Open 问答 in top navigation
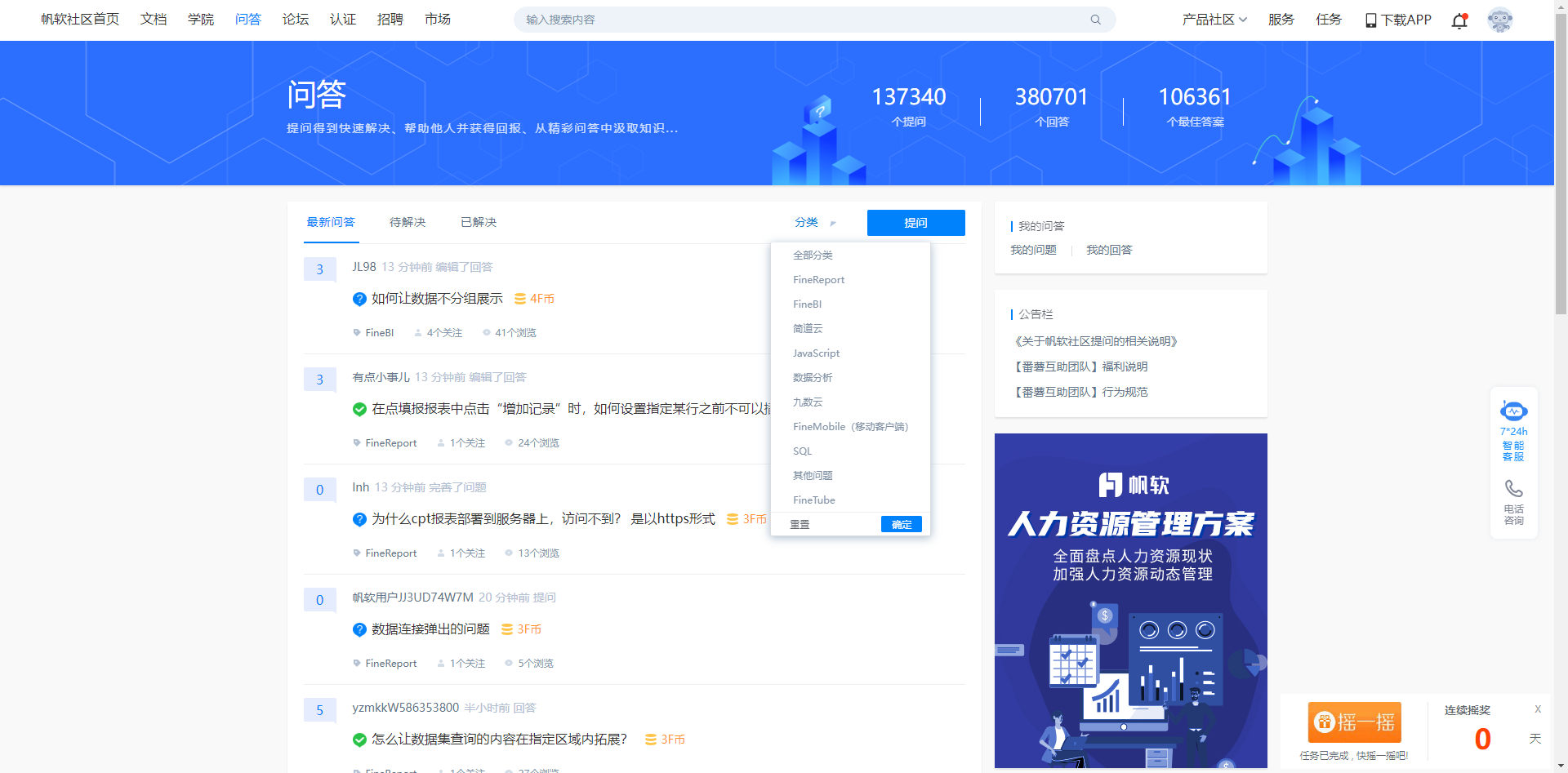Image resolution: width=1568 pixels, height=773 pixels. [248, 20]
